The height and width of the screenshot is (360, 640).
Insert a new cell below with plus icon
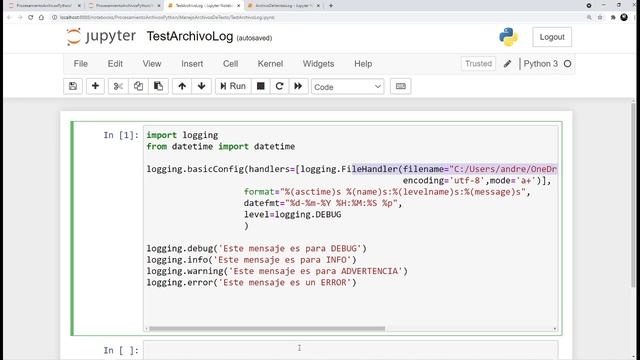[95, 86]
